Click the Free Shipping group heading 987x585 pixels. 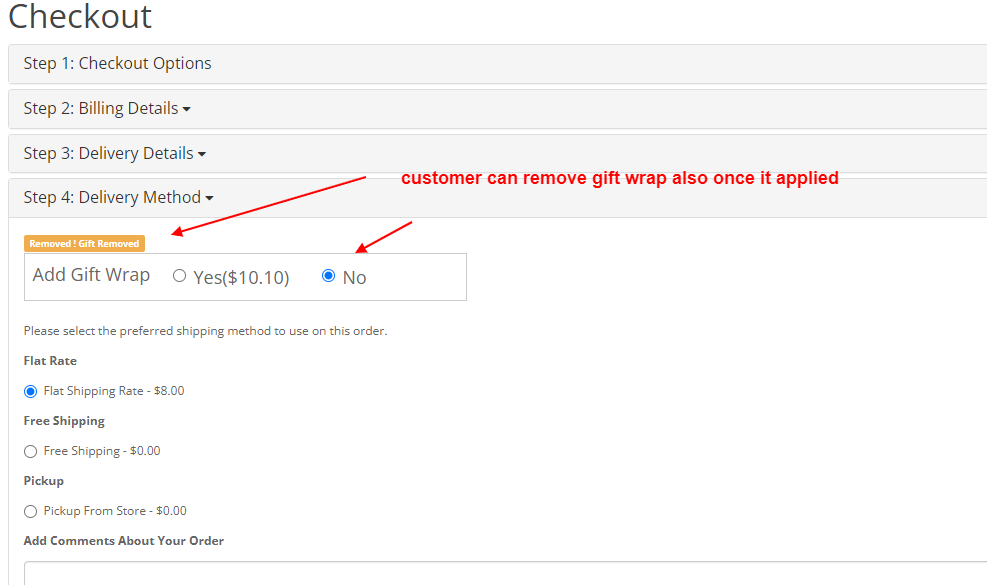pos(64,420)
